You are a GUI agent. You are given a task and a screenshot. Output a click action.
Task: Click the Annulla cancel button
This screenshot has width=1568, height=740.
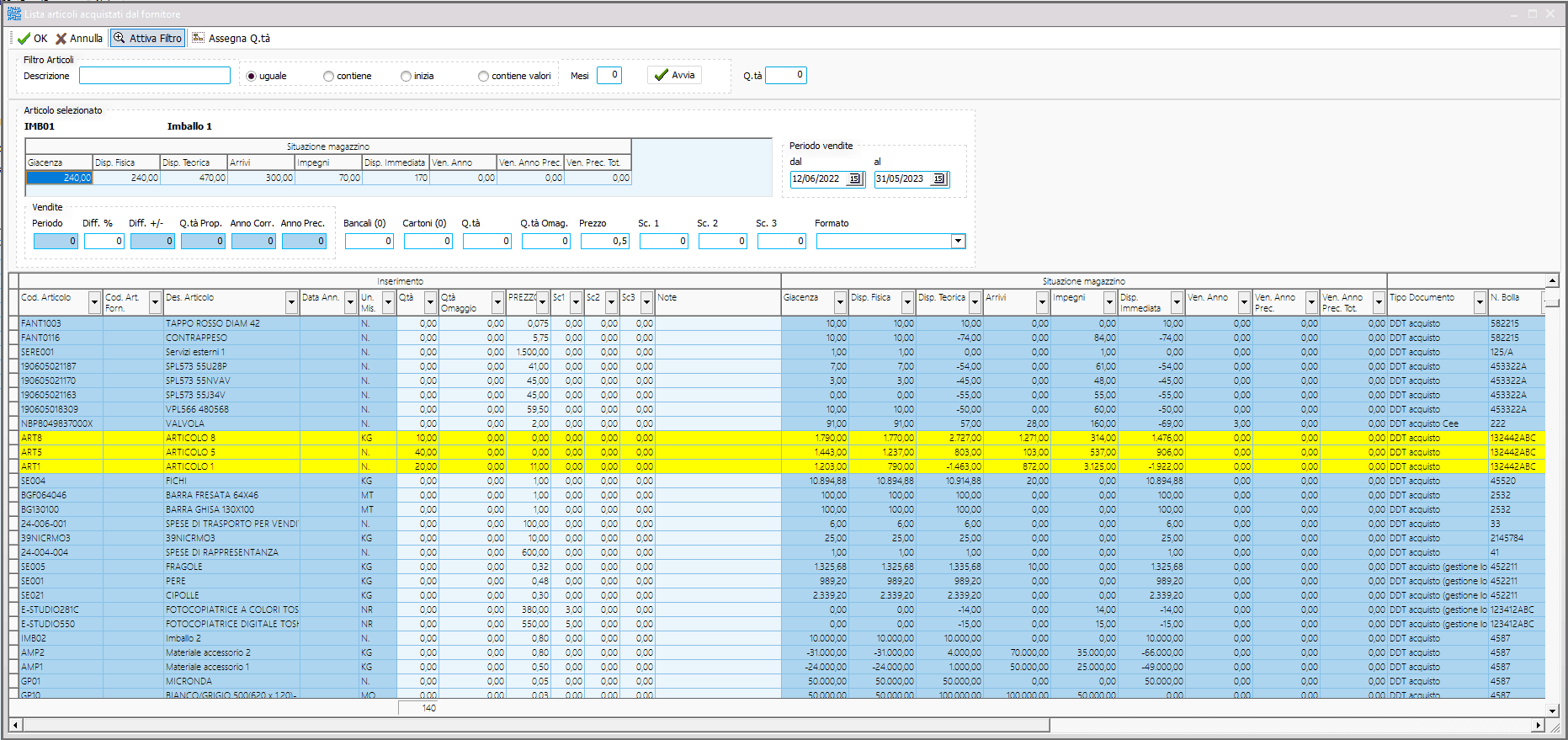pos(79,38)
